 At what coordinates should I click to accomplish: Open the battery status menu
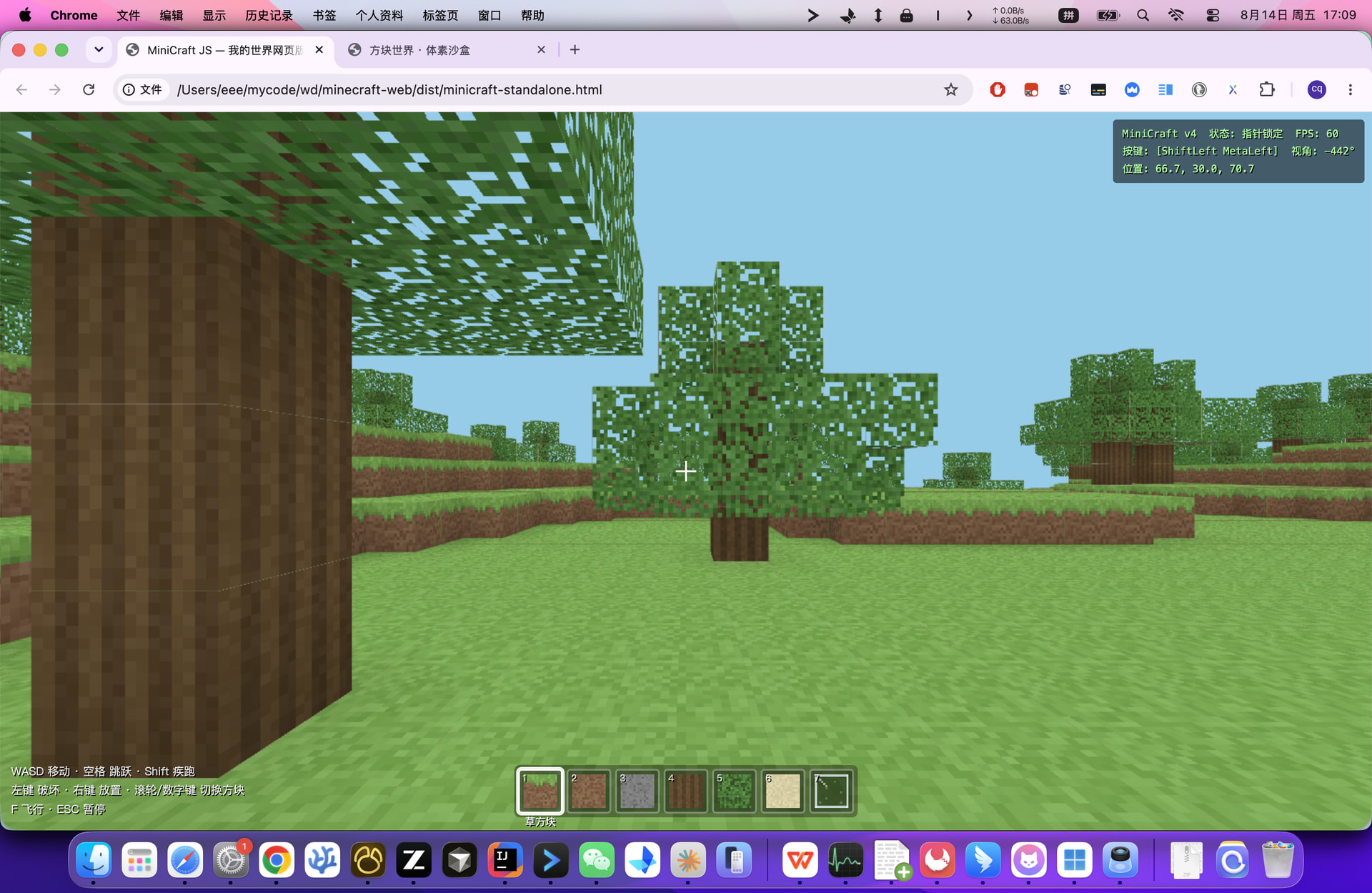[x=1108, y=15]
